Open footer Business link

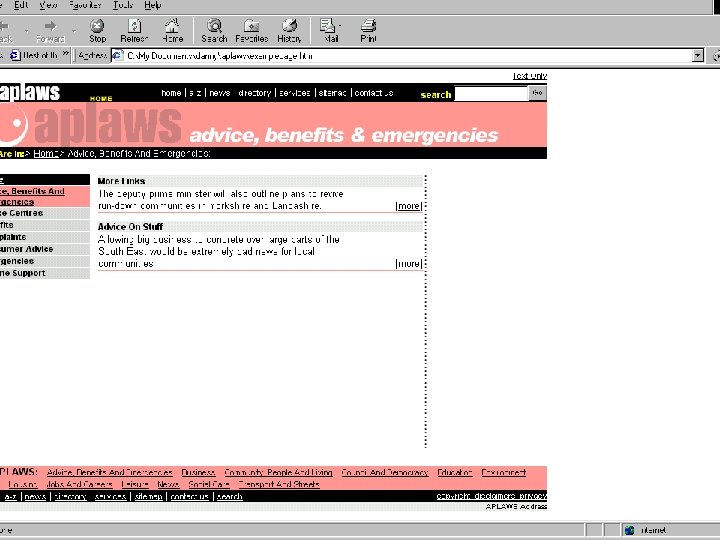click(198, 472)
